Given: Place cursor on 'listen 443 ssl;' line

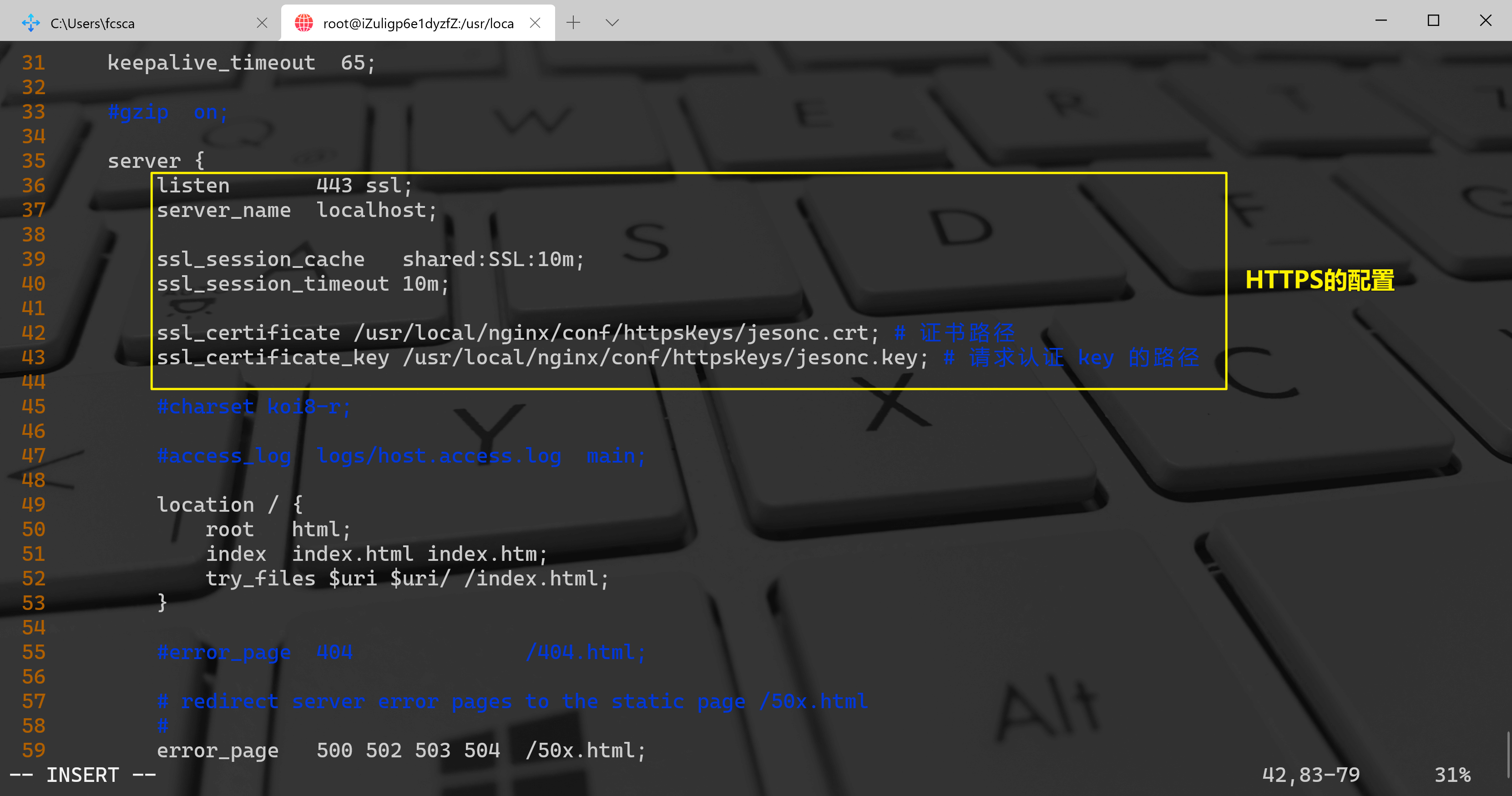Looking at the screenshot, I should 285,186.
